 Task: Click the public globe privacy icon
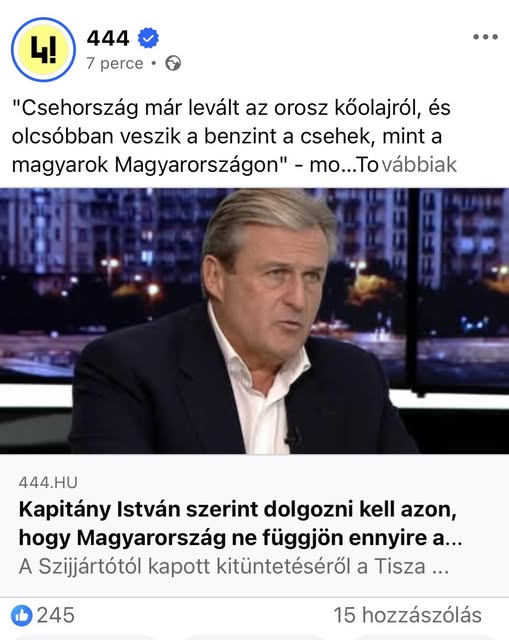[173, 64]
